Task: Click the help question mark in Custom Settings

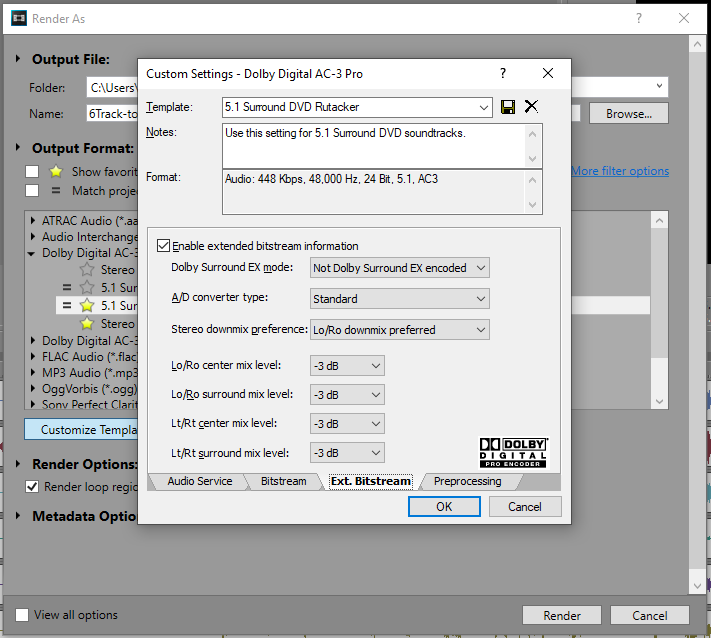Action: [502, 73]
